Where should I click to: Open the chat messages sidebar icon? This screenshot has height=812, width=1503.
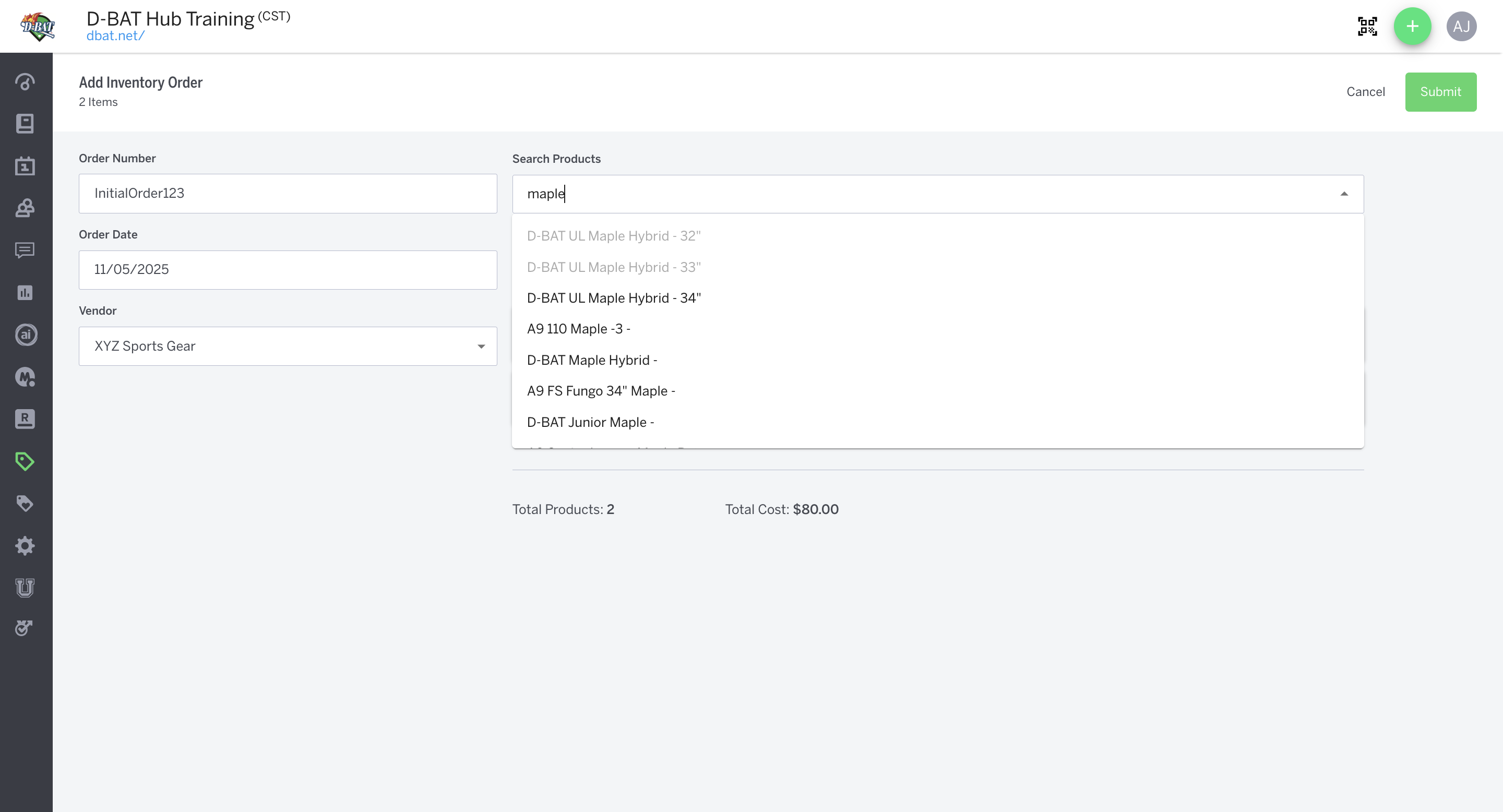click(25, 250)
